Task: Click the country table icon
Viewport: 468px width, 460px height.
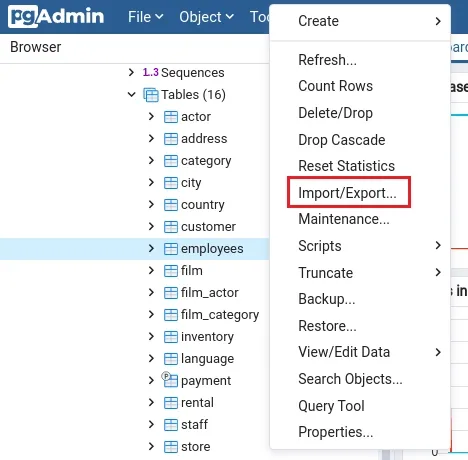Action: pyautogui.click(x=171, y=205)
